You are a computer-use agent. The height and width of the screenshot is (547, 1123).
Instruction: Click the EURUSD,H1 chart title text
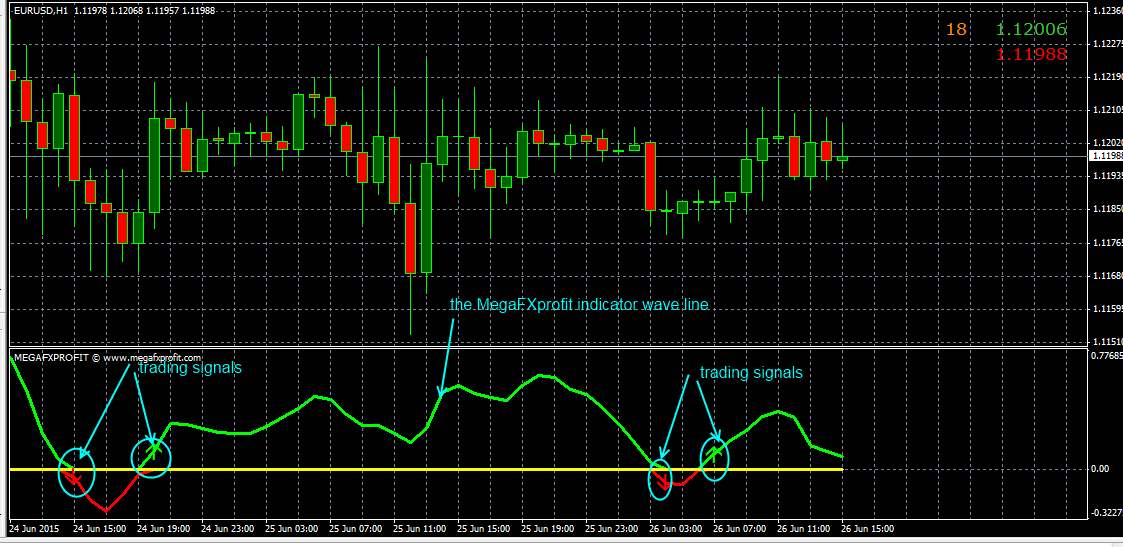[41, 11]
